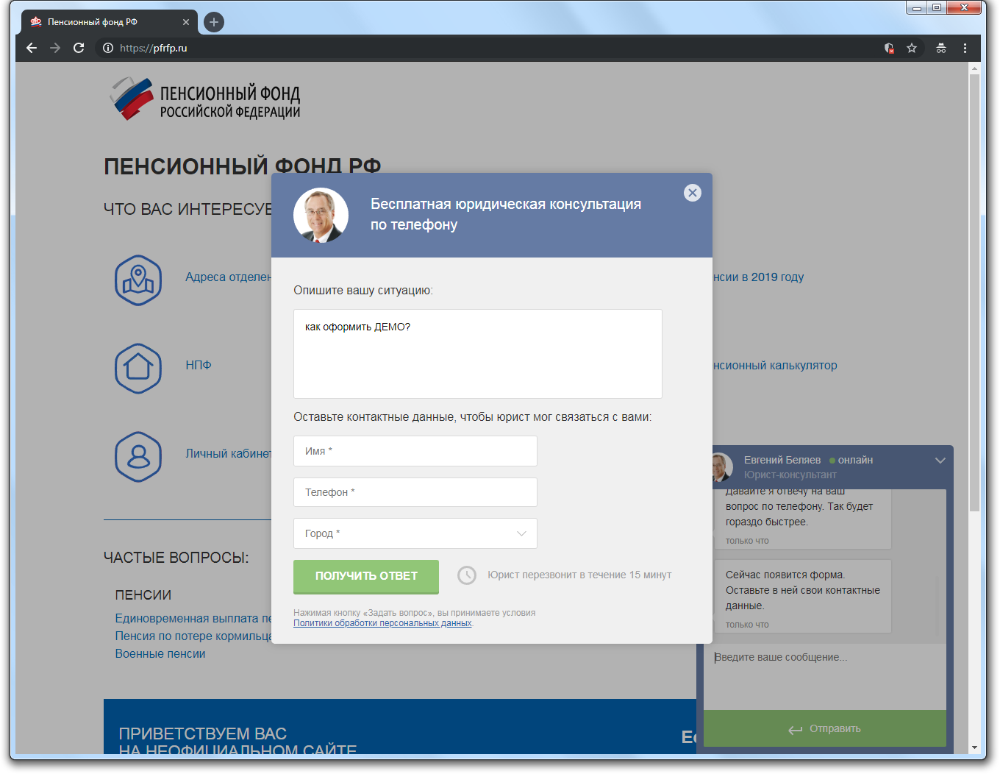Open the Военные пенсии link
Image resolution: width=1000 pixels, height=774 pixels.
tap(160, 654)
